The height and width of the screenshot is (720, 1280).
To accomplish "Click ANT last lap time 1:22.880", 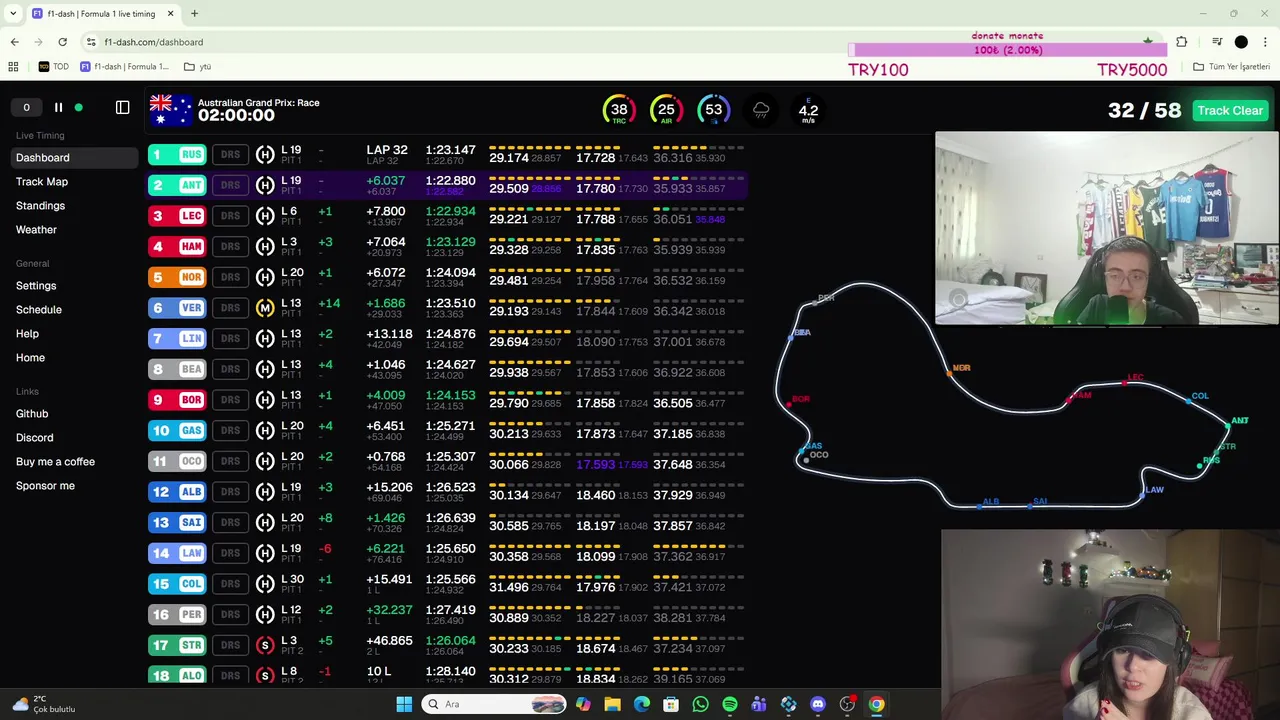I will point(450,180).
